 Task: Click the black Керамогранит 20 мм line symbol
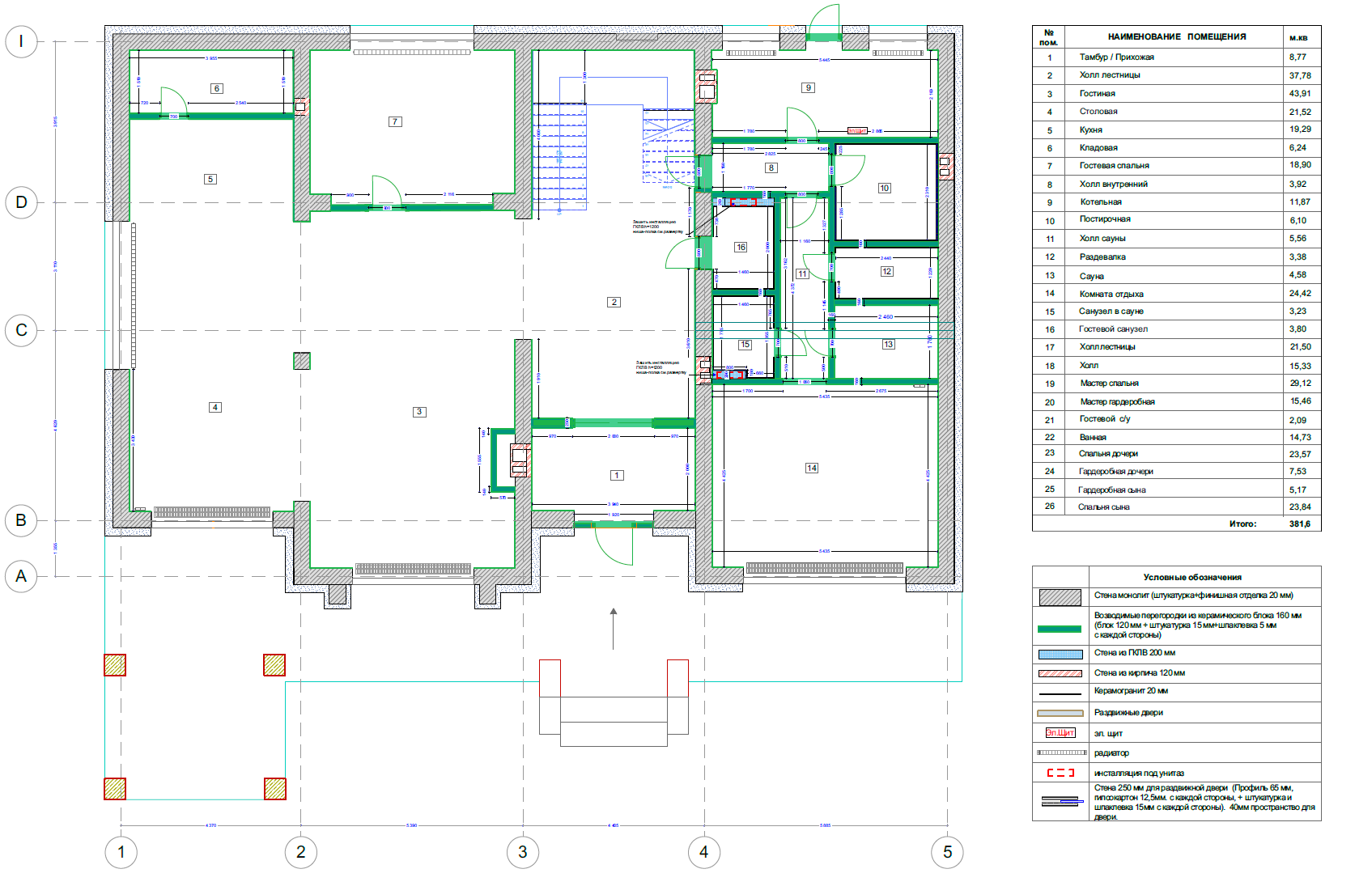[x=1060, y=693]
